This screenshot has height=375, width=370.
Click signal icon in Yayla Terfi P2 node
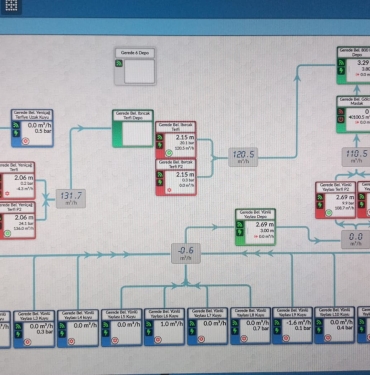coord(320,197)
